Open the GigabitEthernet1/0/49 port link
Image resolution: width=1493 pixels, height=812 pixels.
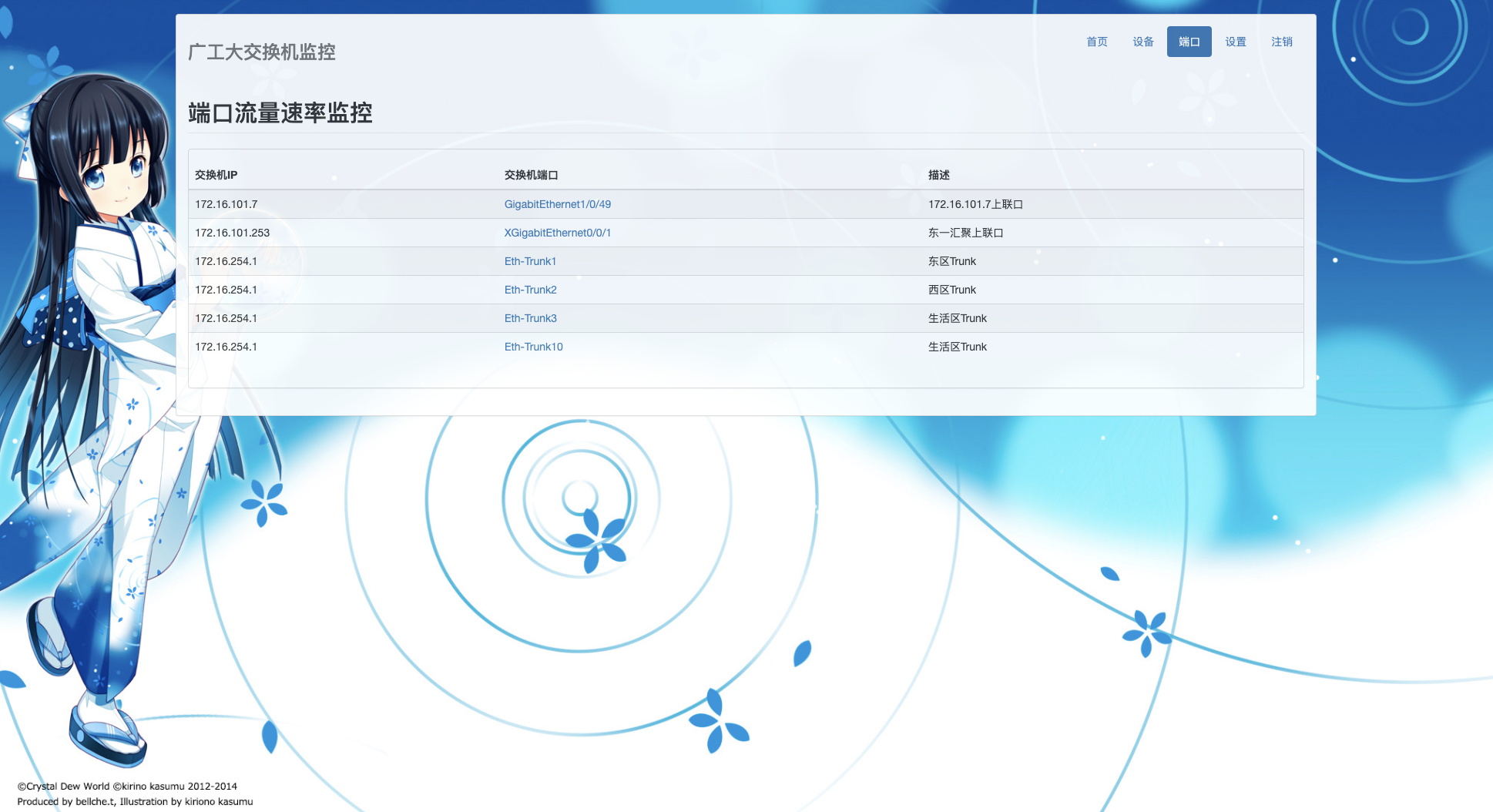557,204
